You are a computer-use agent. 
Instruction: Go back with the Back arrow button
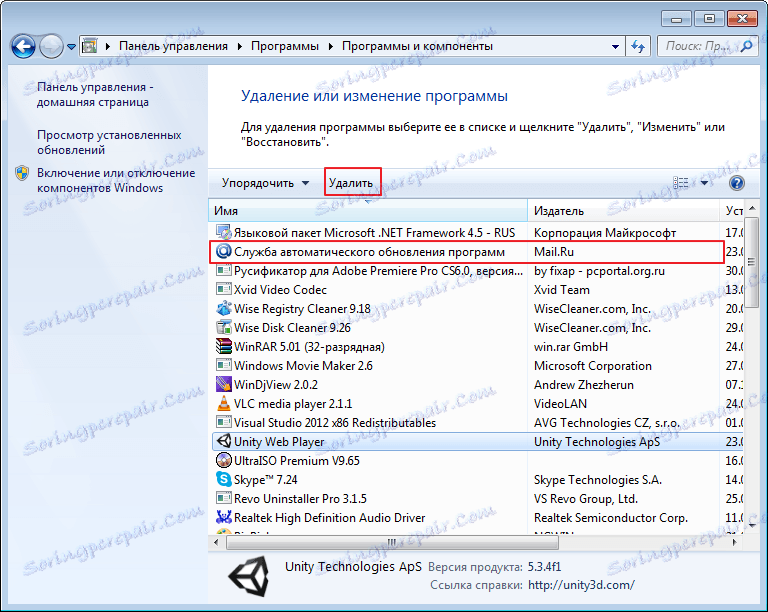click(x=24, y=47)
